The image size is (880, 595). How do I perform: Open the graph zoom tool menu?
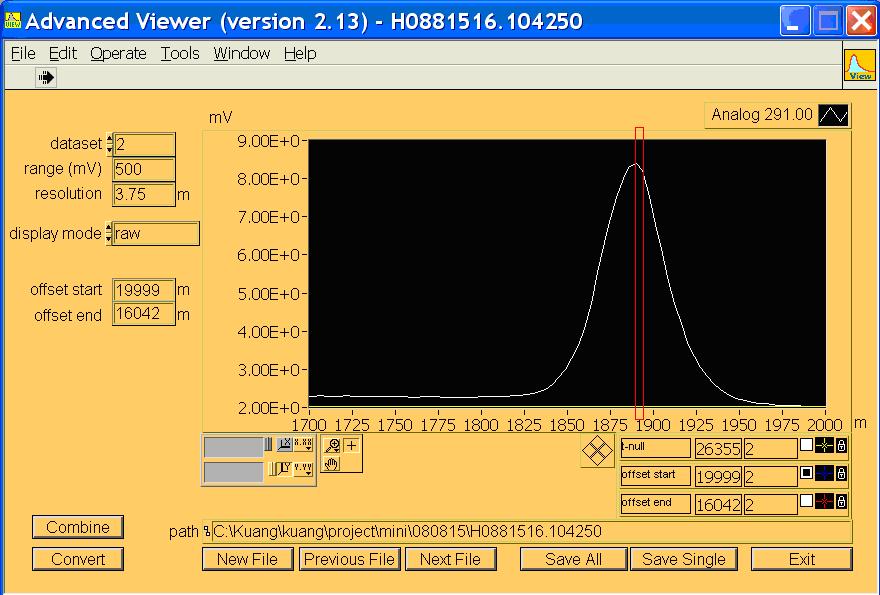(332, 446)
